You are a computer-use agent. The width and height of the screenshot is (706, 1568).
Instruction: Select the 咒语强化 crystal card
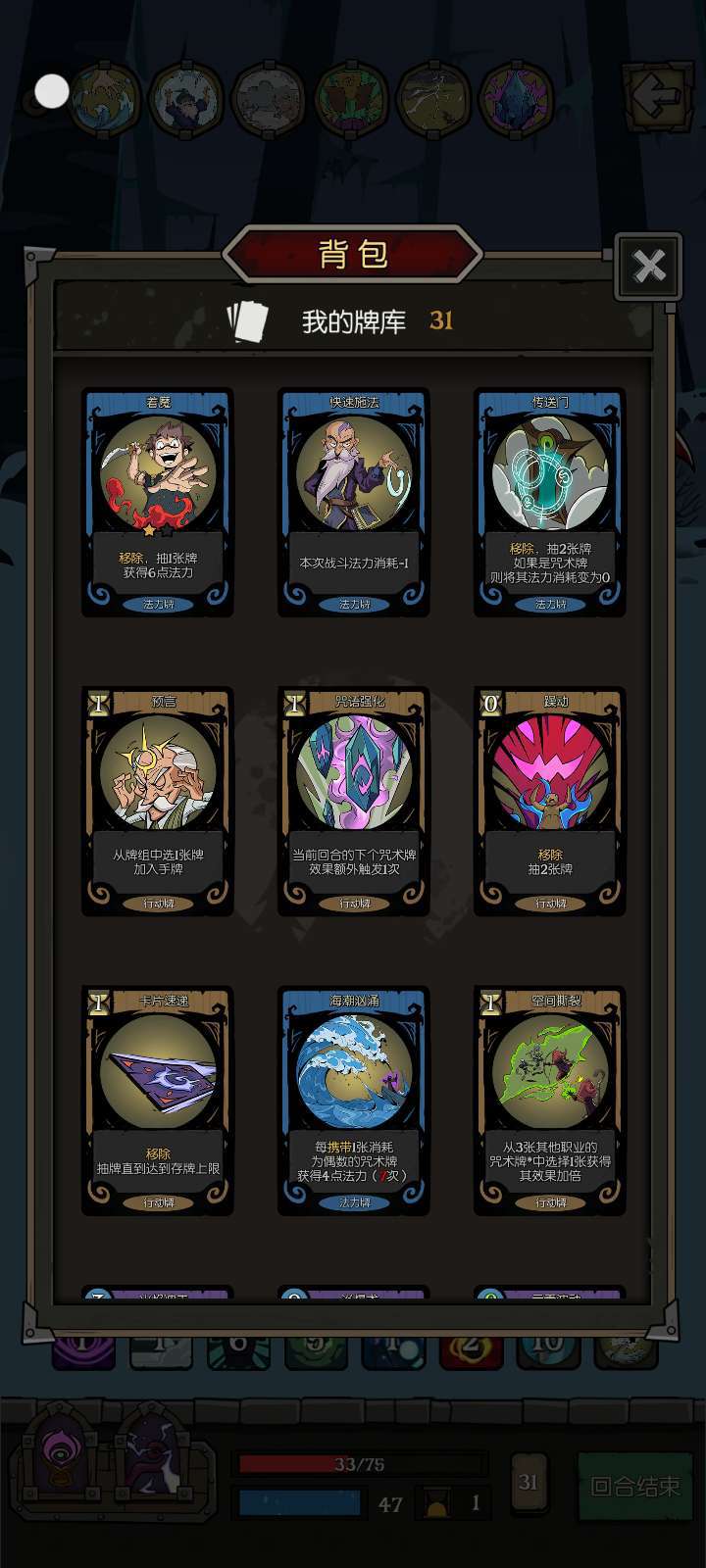pos(354,802)
